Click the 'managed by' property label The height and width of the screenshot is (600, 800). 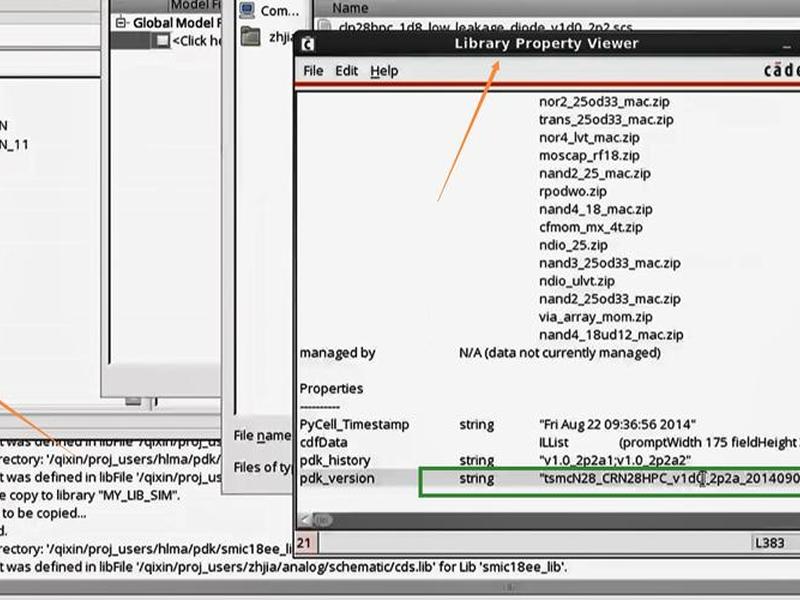pyautogui.click(x=338, y=353)
